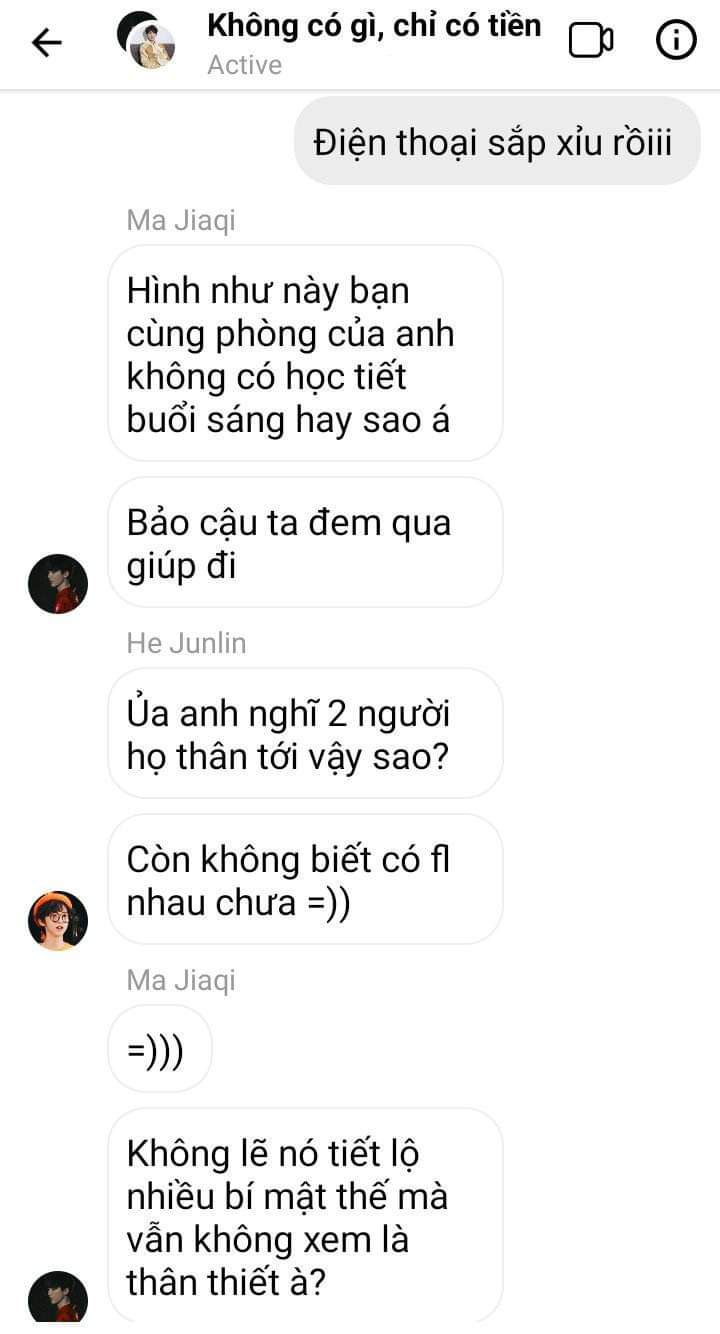Select the 'Điện thoại sắp xỉu rồiii' message
The width and height of the screenshot is (720, 1334).
pyautogui.click(x=497, y=141)
